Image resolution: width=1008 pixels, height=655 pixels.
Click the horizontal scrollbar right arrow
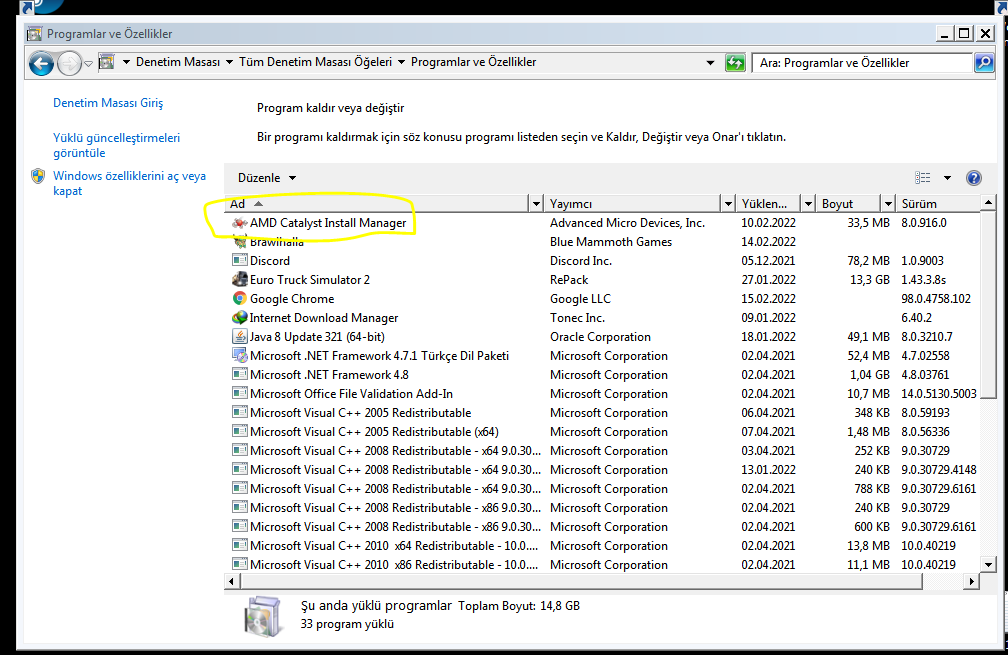click(971, 581)
